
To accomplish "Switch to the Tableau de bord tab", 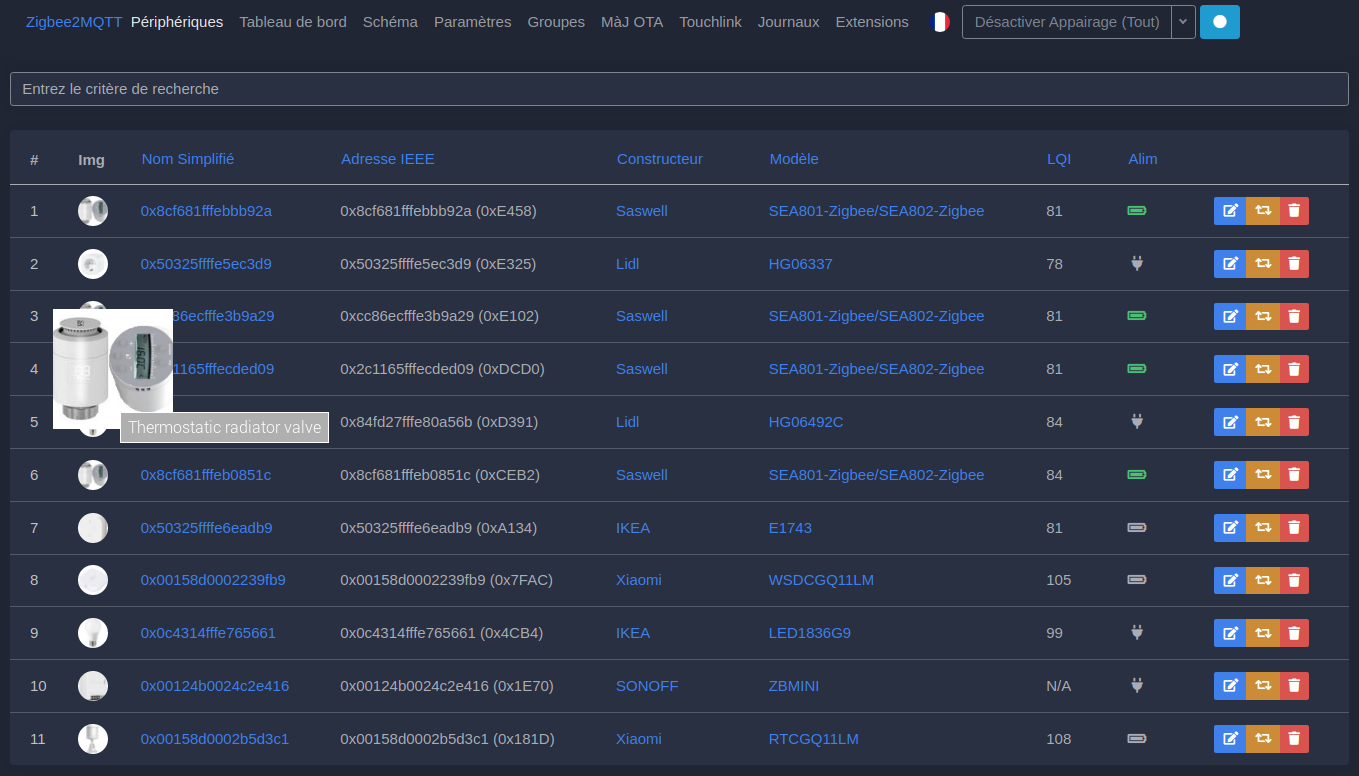I will 293,21.
